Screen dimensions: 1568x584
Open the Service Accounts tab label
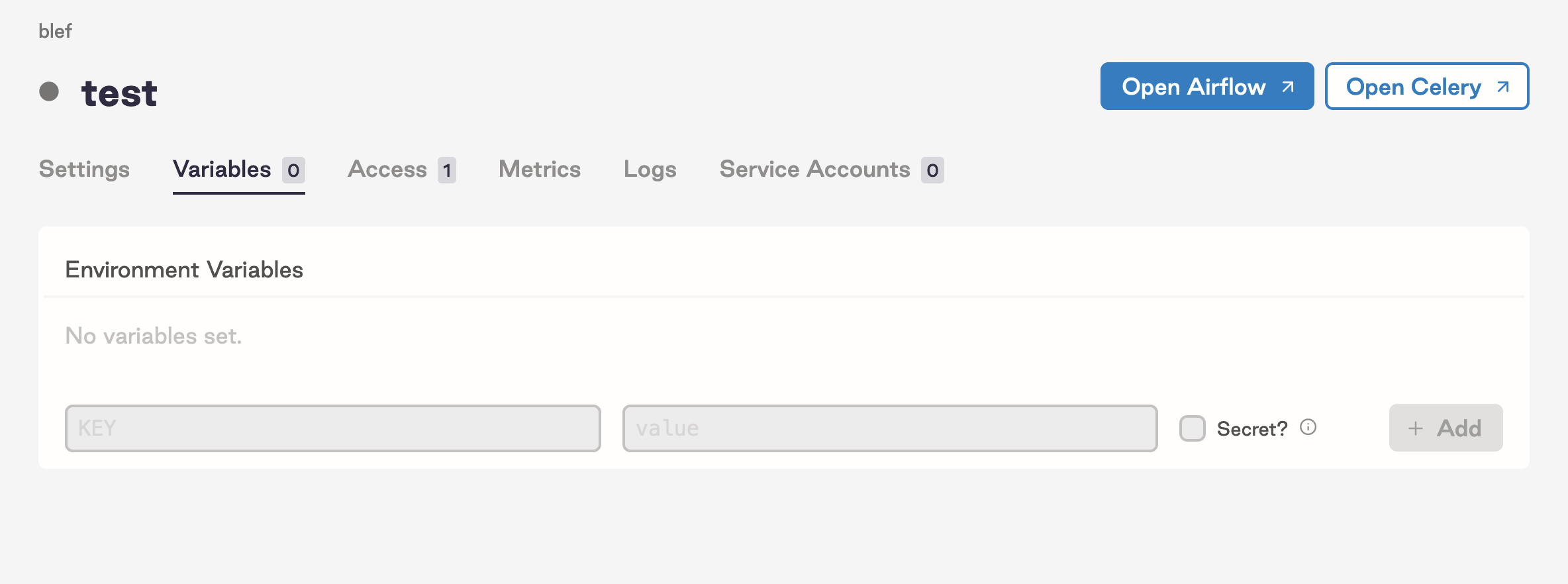(814, 170)
